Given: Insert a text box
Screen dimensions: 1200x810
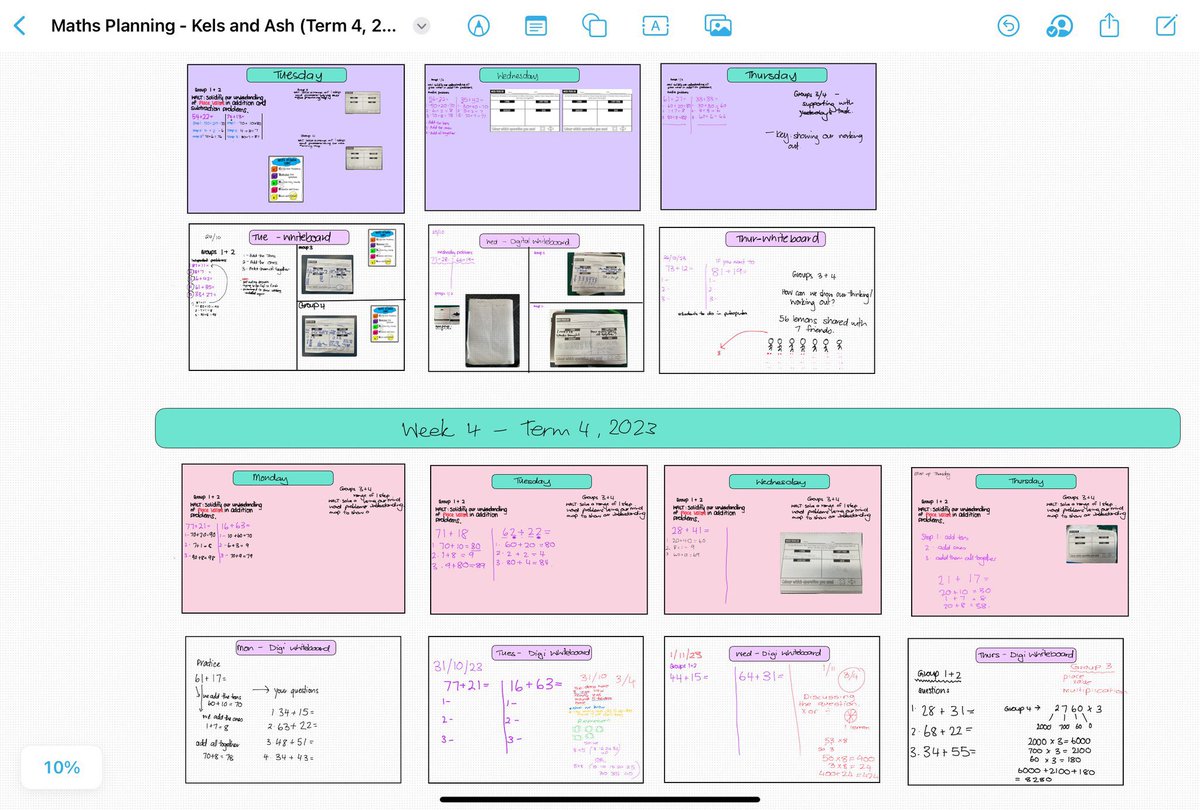Looking at the screenshot, I should (x=655, y=27).
